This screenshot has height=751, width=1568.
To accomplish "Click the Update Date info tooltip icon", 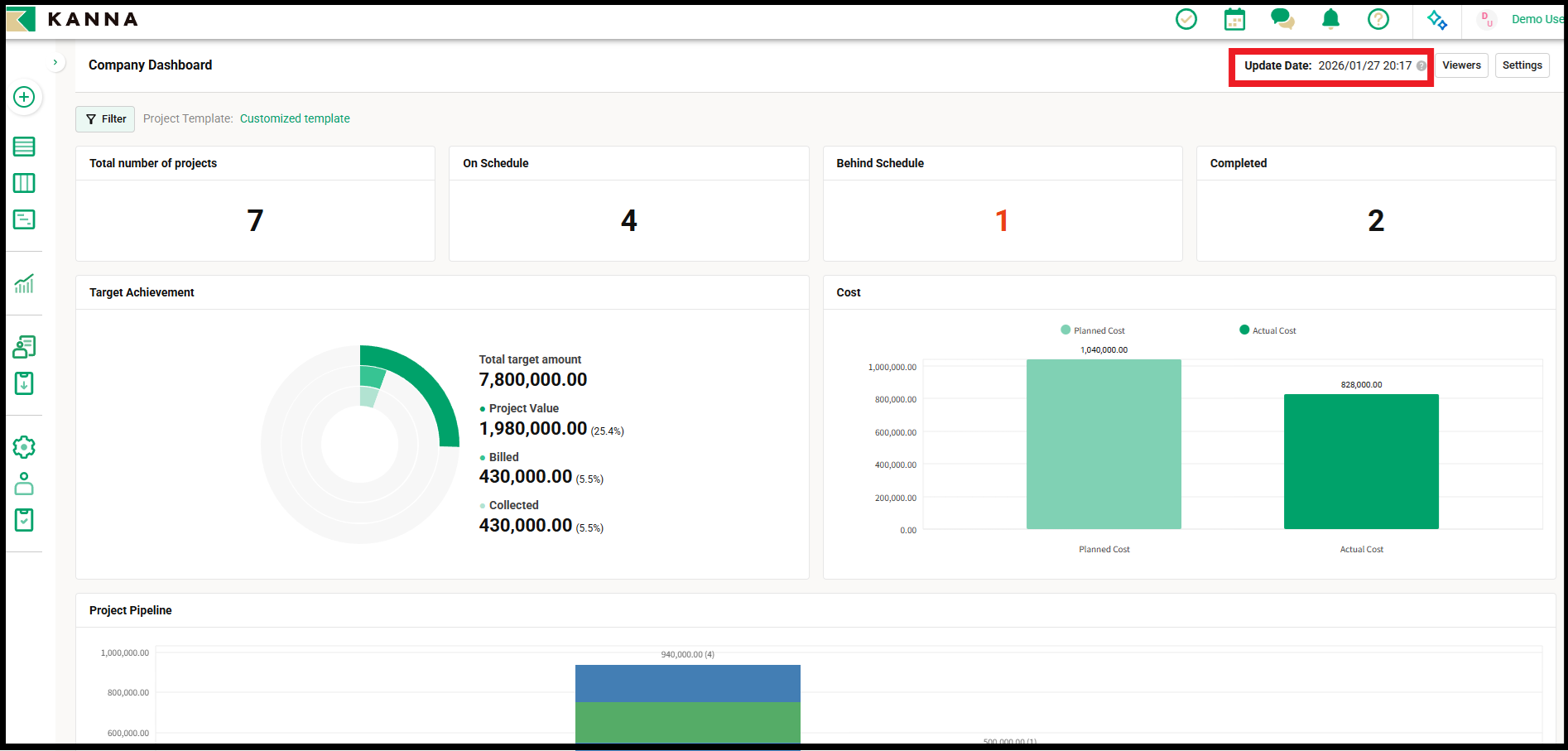I will (1421, 66).
